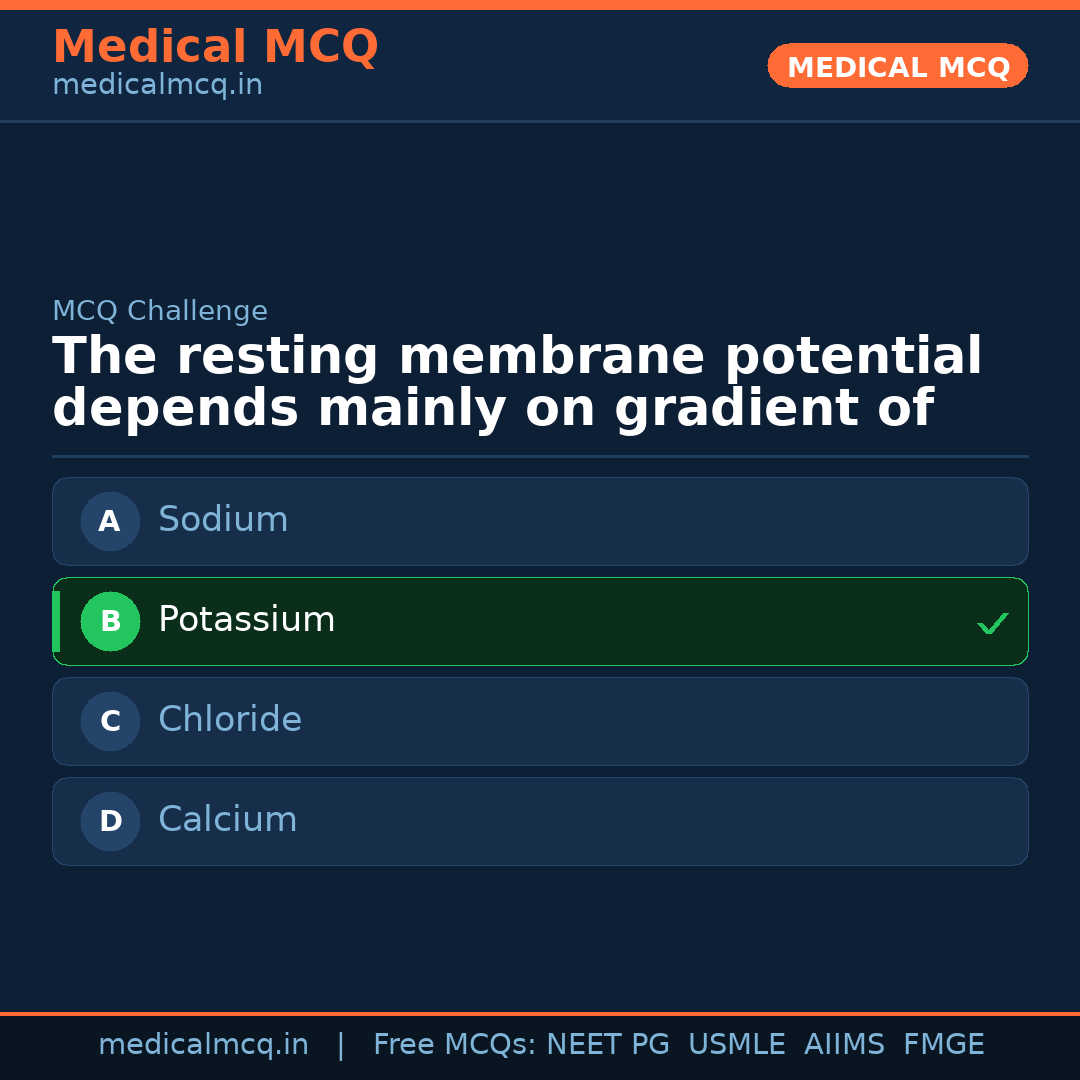Choose the Calcium answer option
Viewport: 1080px width, 1080px height.
point(540,821)
